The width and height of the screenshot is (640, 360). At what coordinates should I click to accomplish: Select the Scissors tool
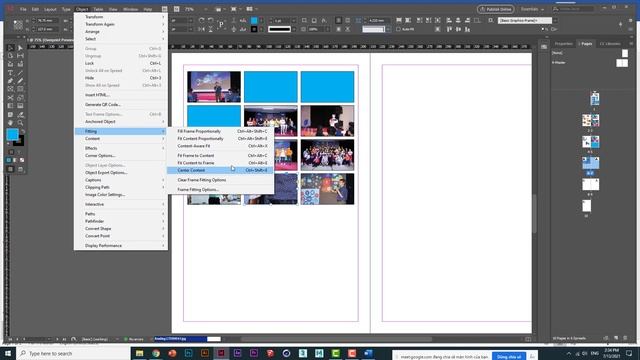11,98
